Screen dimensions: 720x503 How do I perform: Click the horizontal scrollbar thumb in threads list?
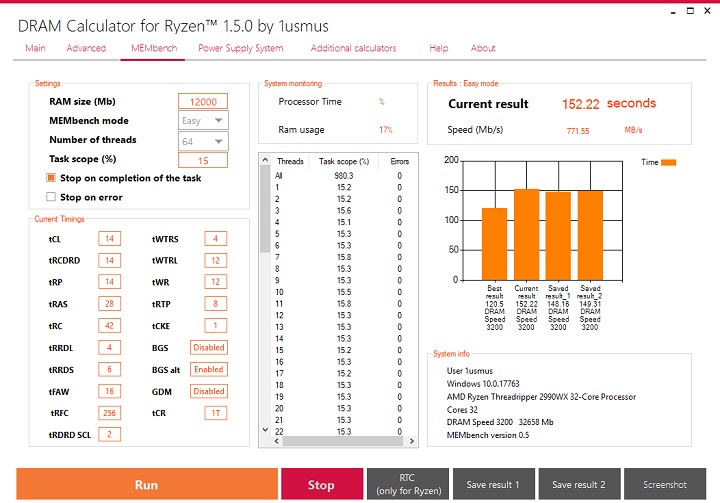[343, 441]
